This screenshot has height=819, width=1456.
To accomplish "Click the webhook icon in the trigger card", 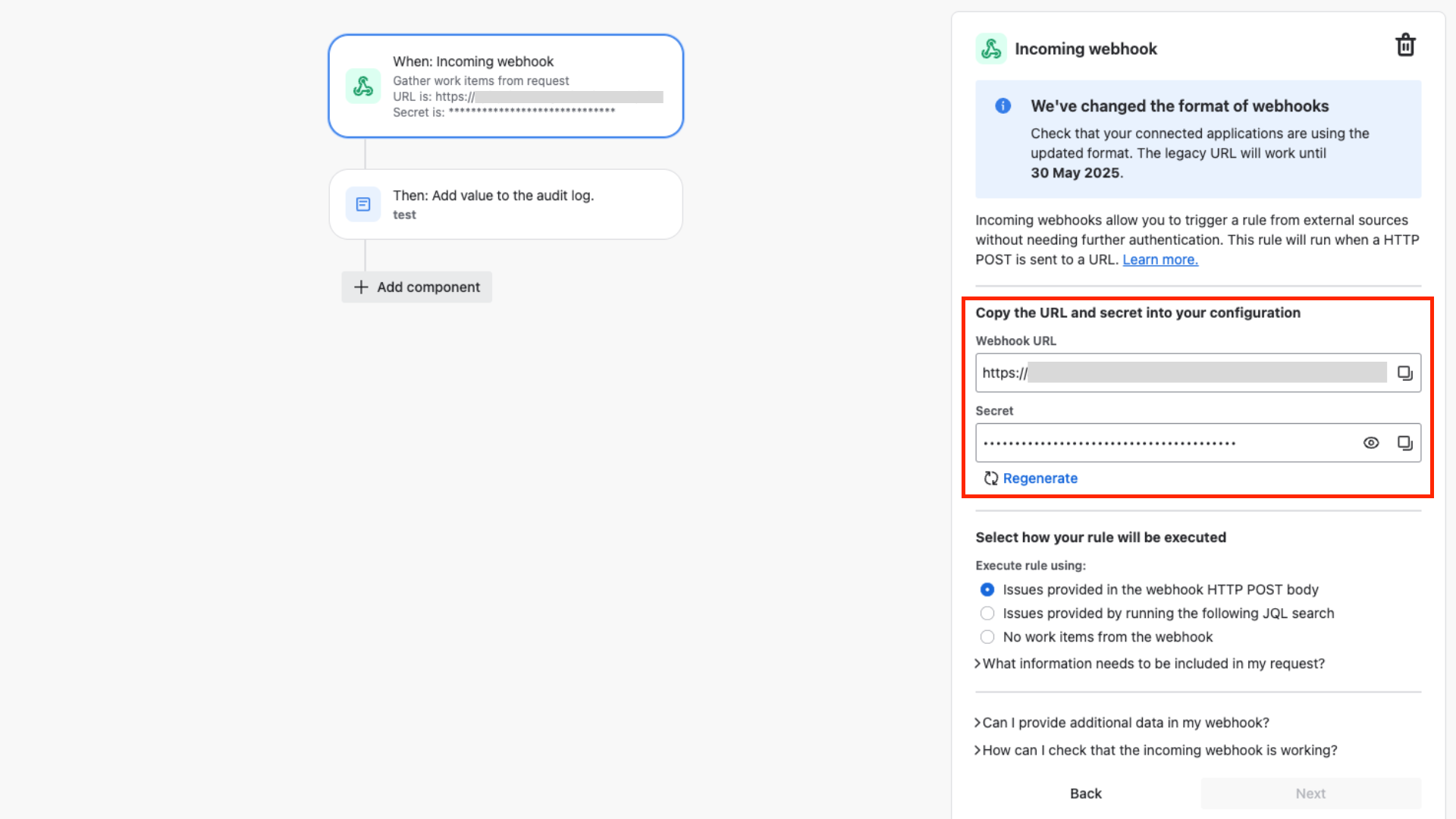I will 363,86.
